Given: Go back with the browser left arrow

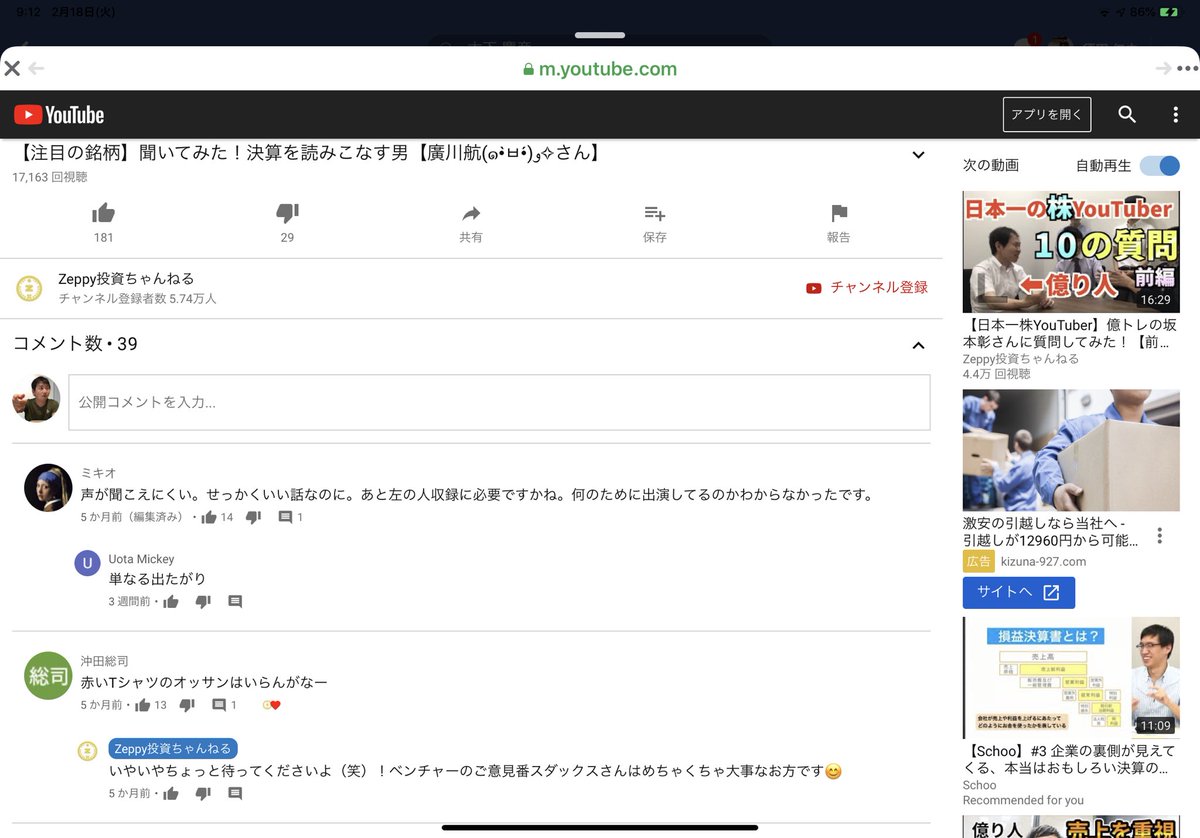Looking at the screenshot, I should [x=37, y=69].
